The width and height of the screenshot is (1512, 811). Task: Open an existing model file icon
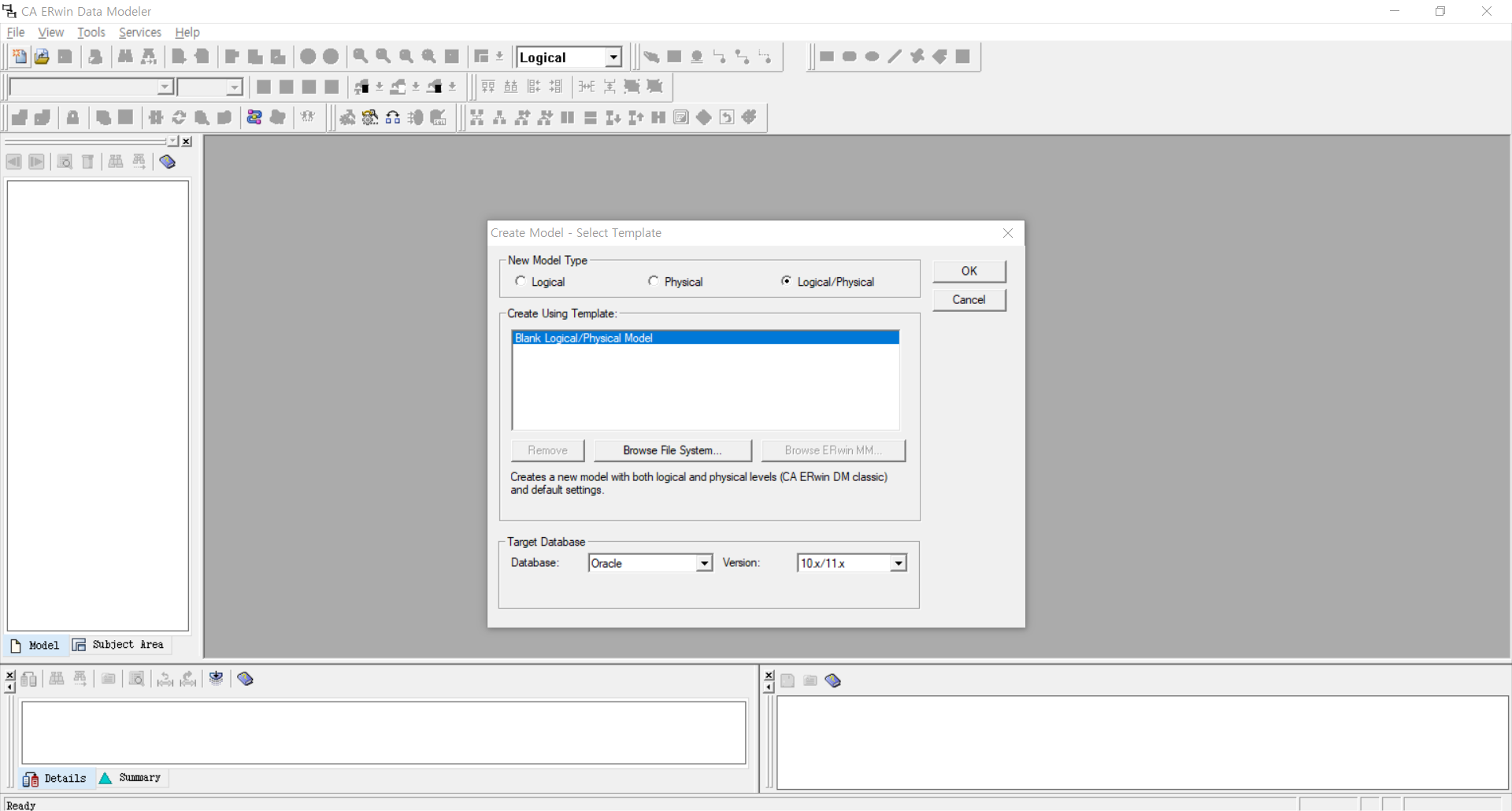(42, 56)
